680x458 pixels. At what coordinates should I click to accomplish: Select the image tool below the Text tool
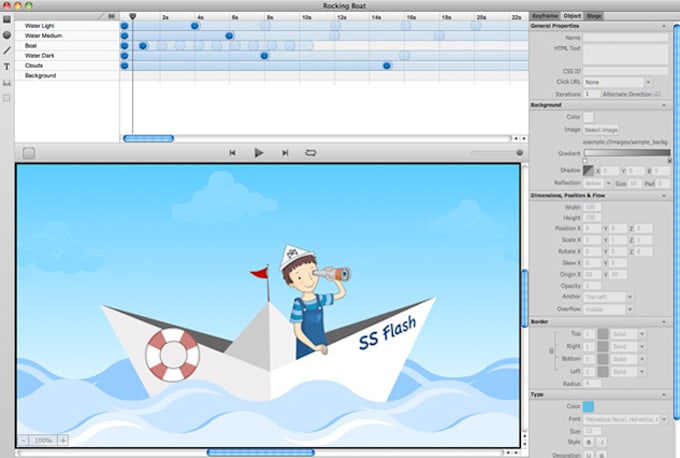tap(7, 82)
